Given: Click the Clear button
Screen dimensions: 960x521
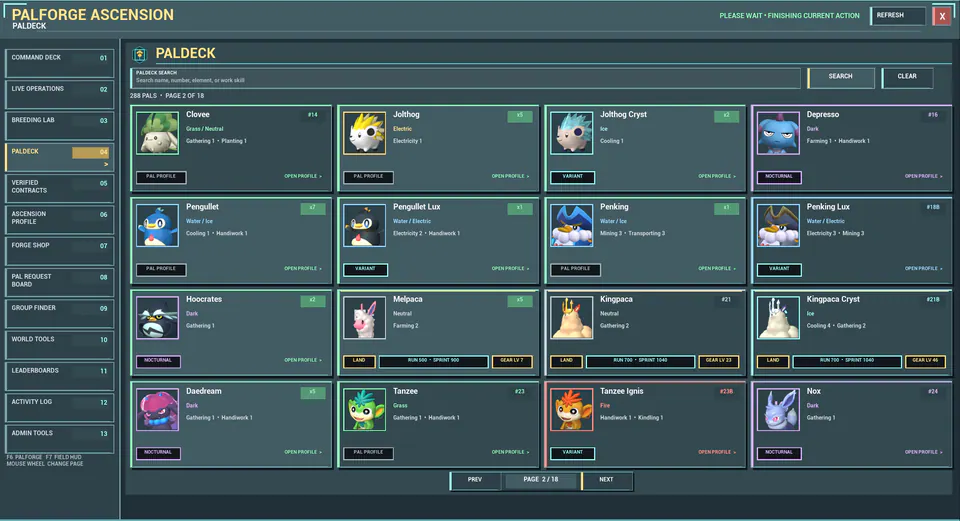Looking at the screenshot, I should click(907, 77).
